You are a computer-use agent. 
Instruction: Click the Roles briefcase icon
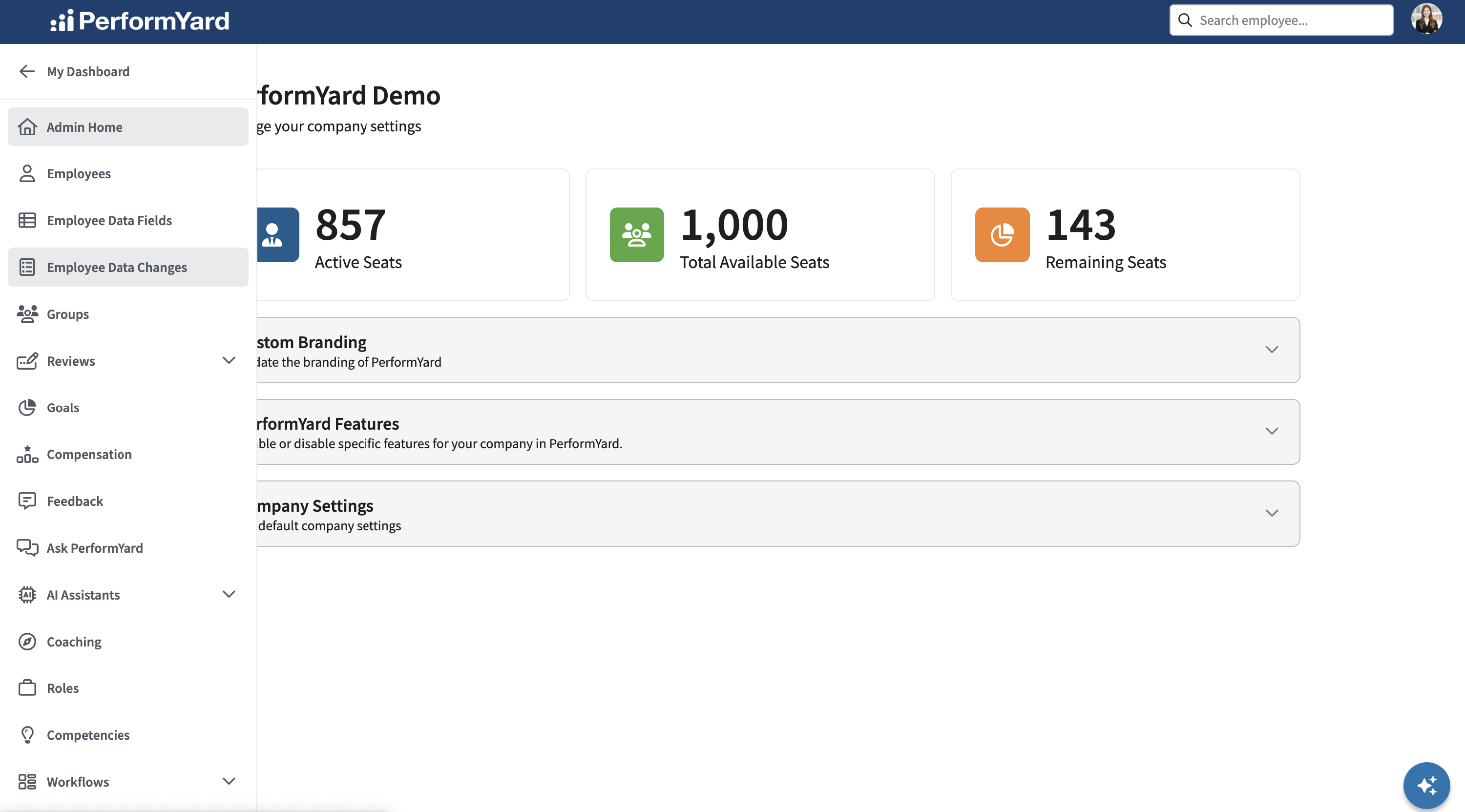click(x=27, y=688)
